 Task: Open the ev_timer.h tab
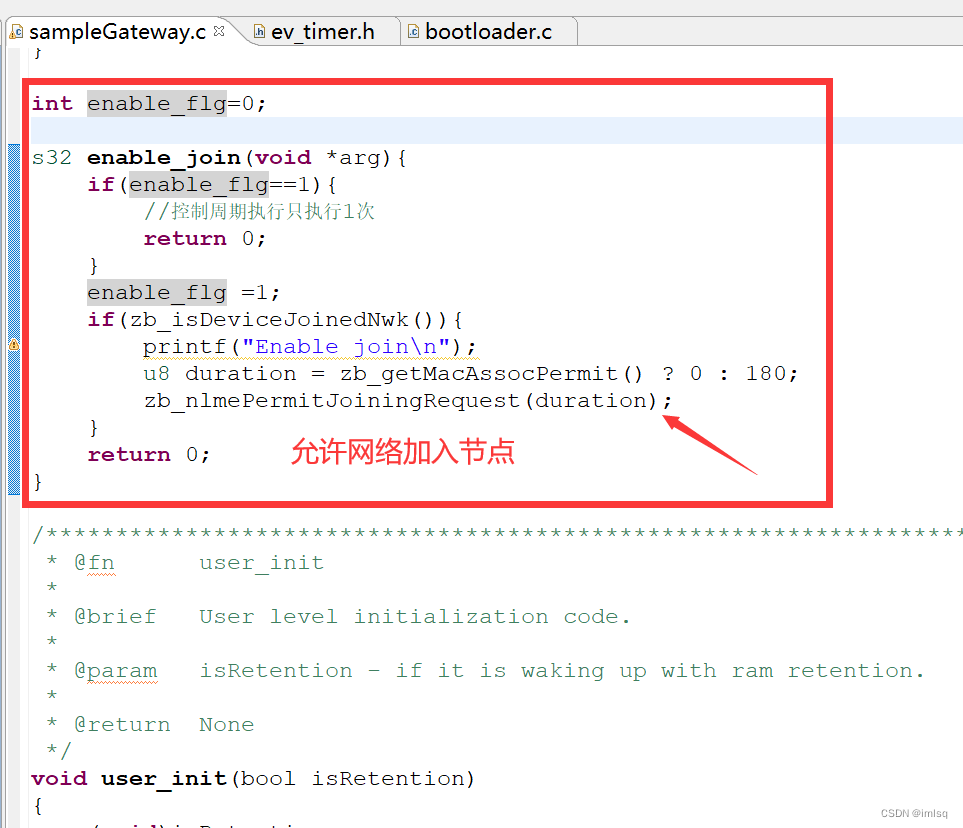322,31
